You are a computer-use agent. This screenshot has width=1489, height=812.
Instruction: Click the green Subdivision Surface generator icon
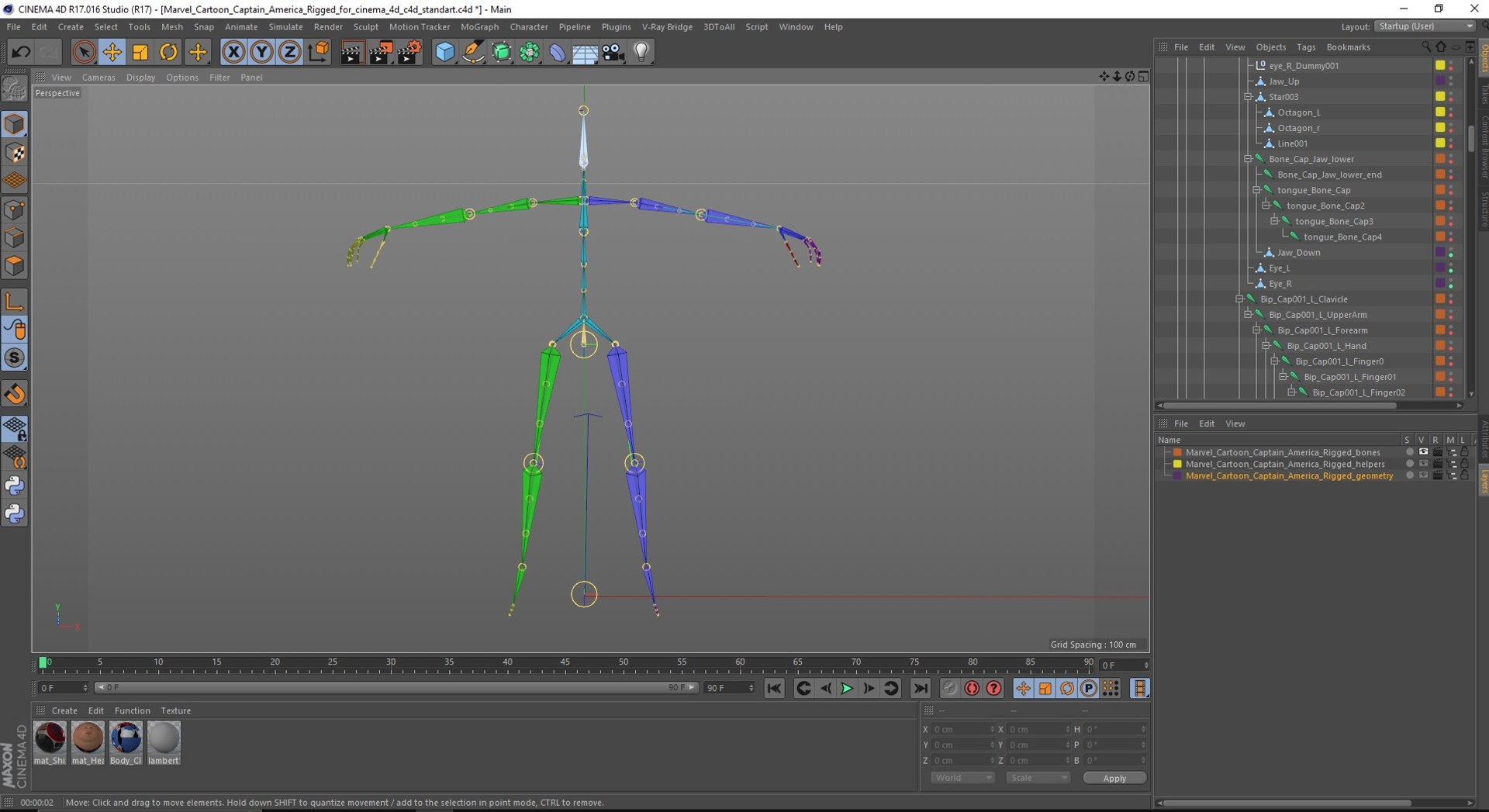click(x=502, y=52)
